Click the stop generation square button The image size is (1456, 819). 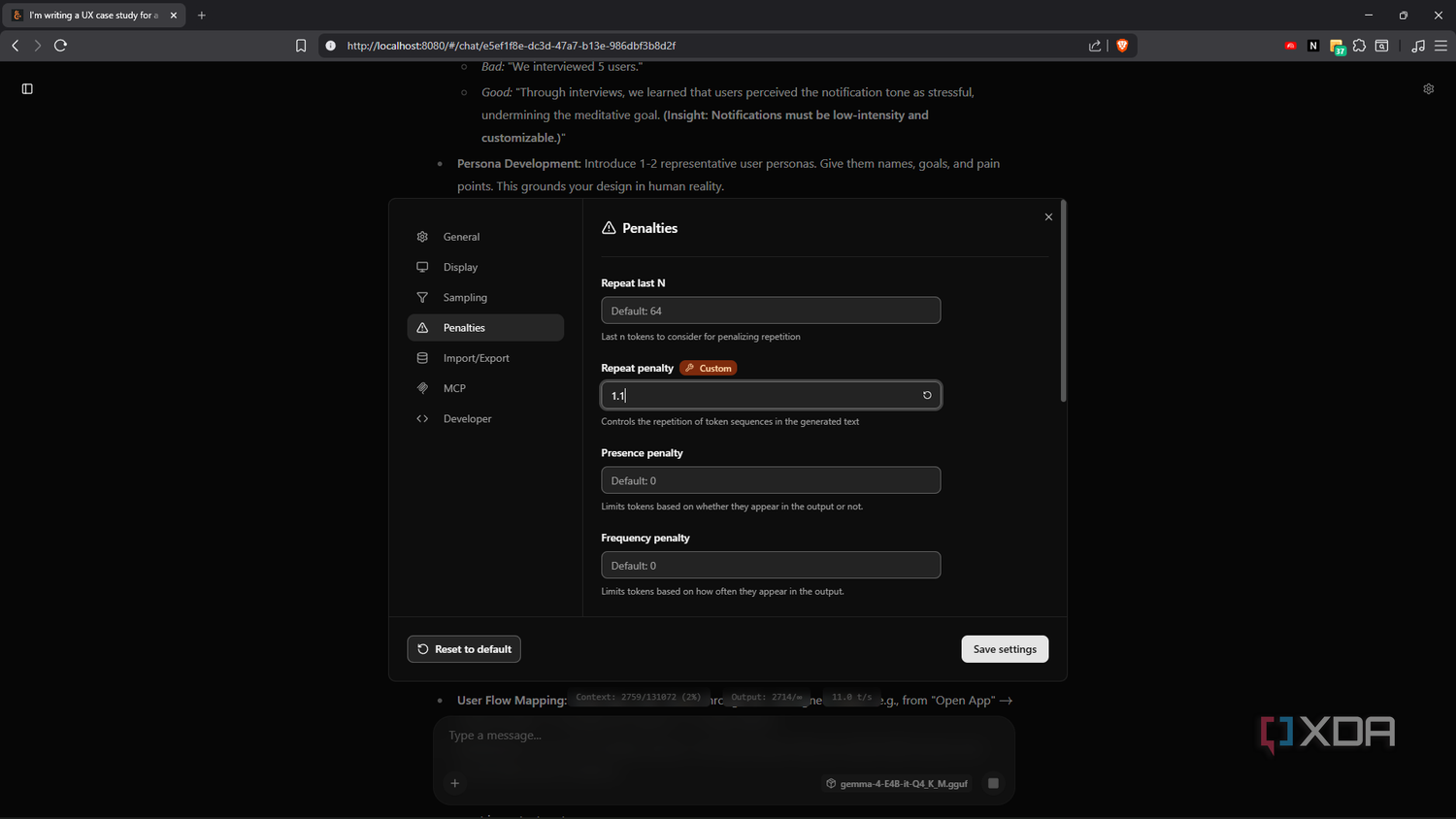(x=993, y=783)
